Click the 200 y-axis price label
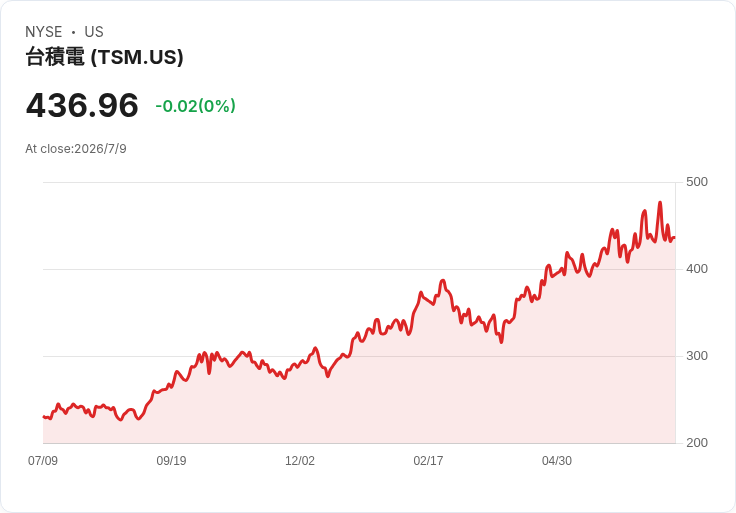Viewport: 736px width, 513px height. (697, 443)
